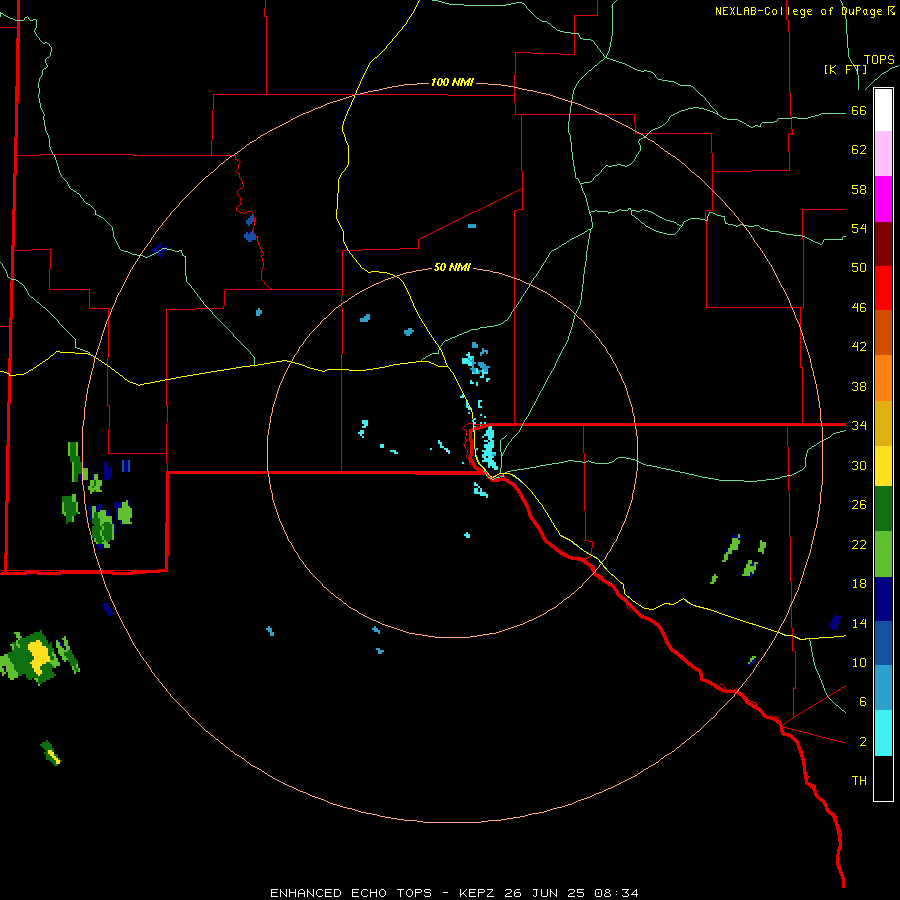Pick the bright red legend swatch

(x=883, y=288)
